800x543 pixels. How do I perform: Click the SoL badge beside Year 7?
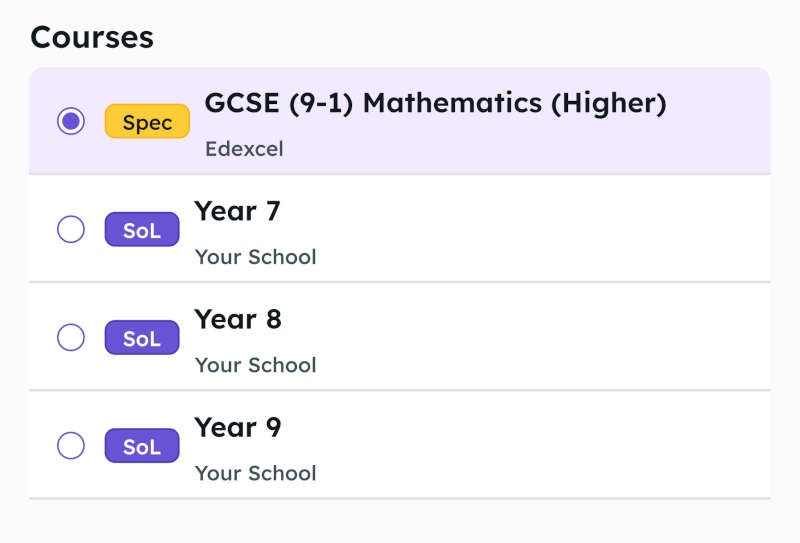click(x=142, y=230)
